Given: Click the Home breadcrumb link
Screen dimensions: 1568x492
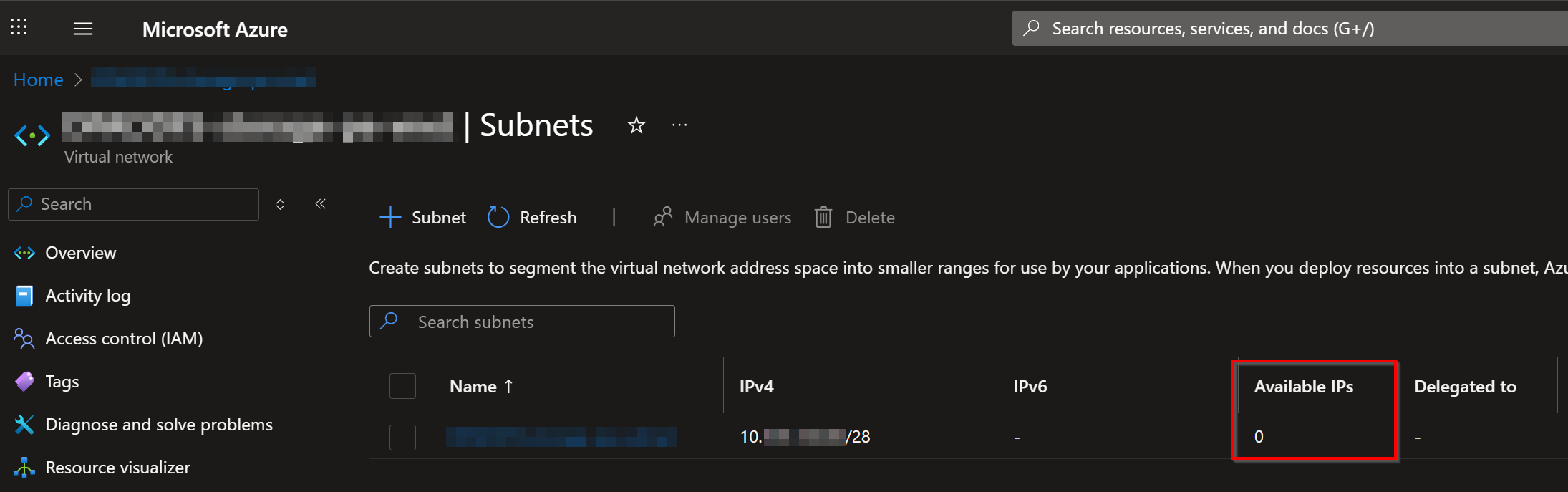Looking at the screenshot, I should pos(39,79).
